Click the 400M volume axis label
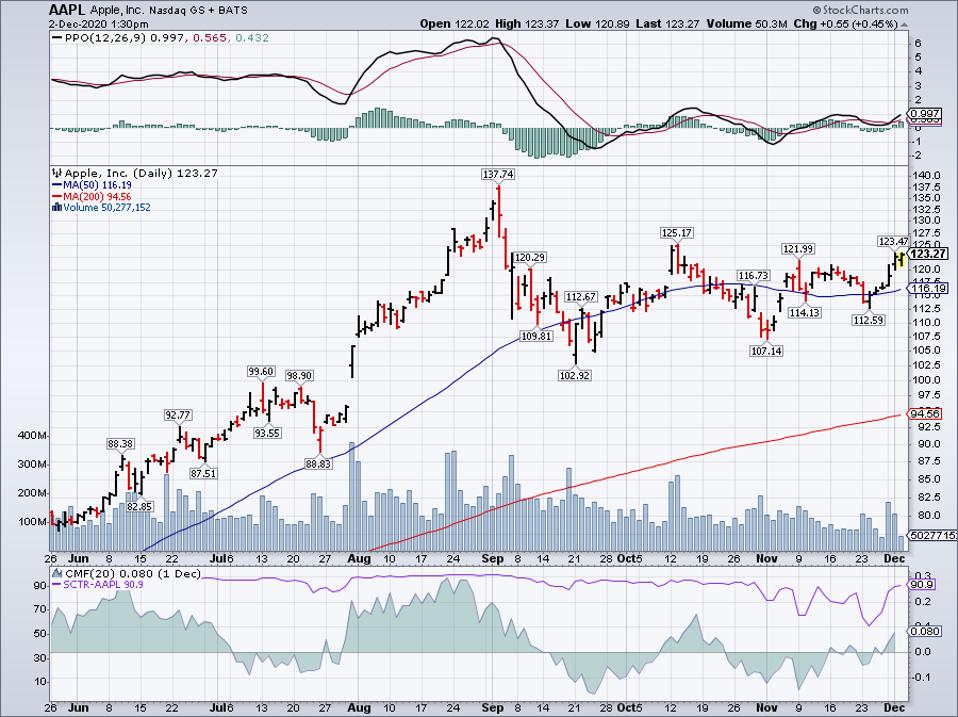Image resolution: width=958 pixels, height=717 pixels. [x=34, y=435]
